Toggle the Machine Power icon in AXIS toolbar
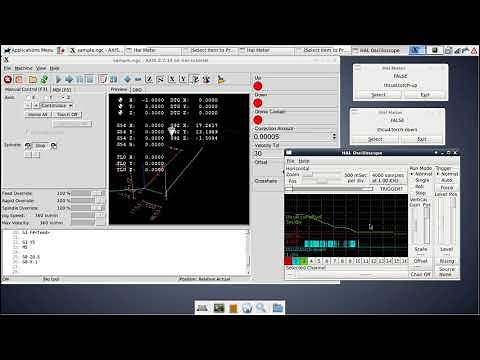 tap(19, 79)
